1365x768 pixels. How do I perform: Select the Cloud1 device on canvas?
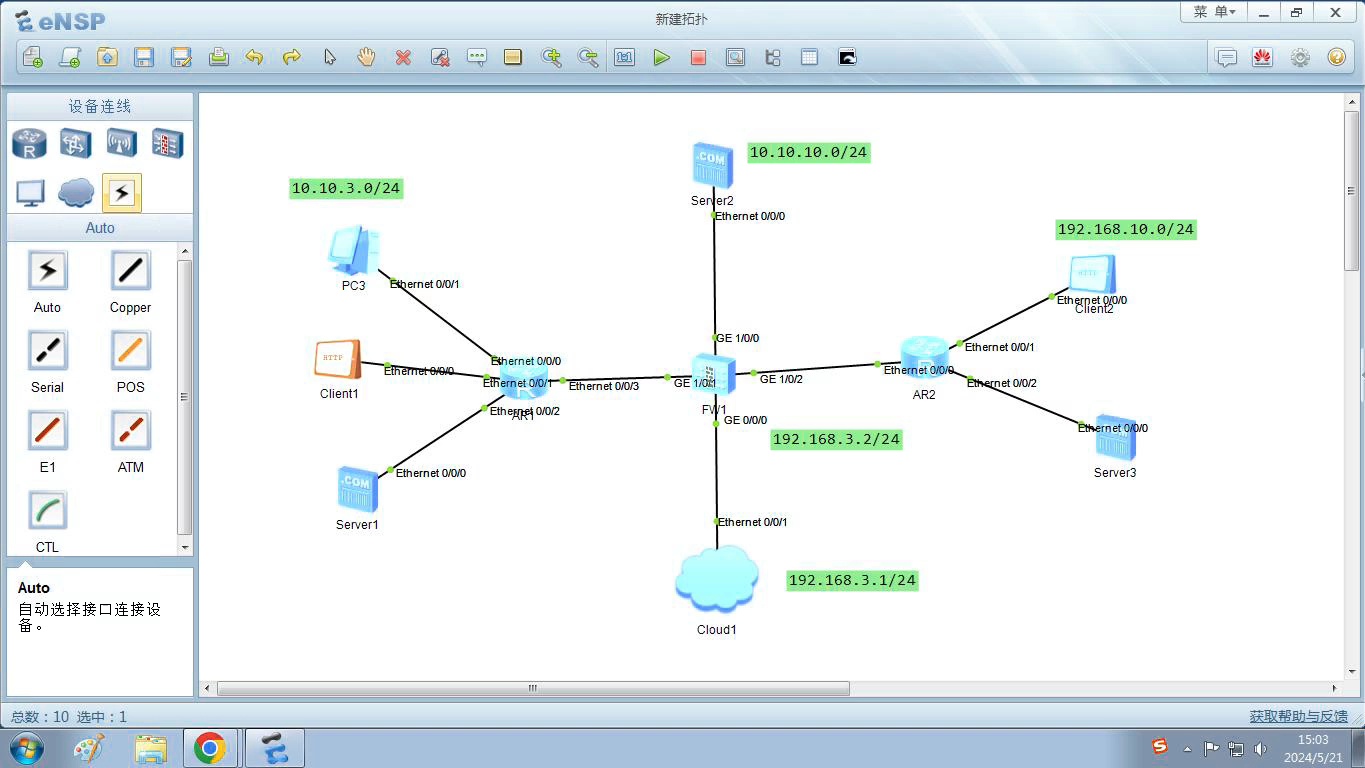pyautogui.click(x=716, y=578)
